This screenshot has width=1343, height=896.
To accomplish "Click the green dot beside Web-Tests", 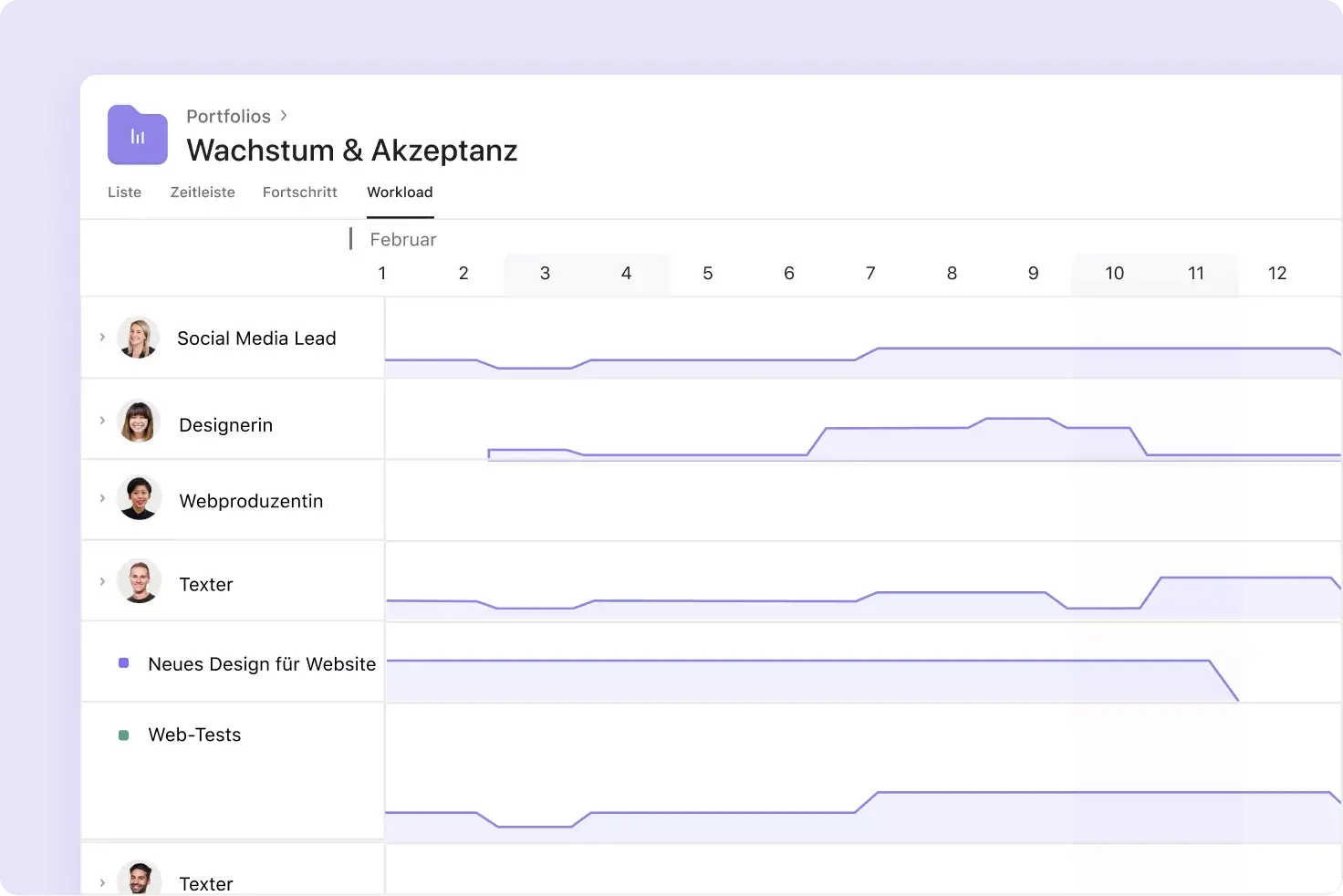I will pos(123,734).
